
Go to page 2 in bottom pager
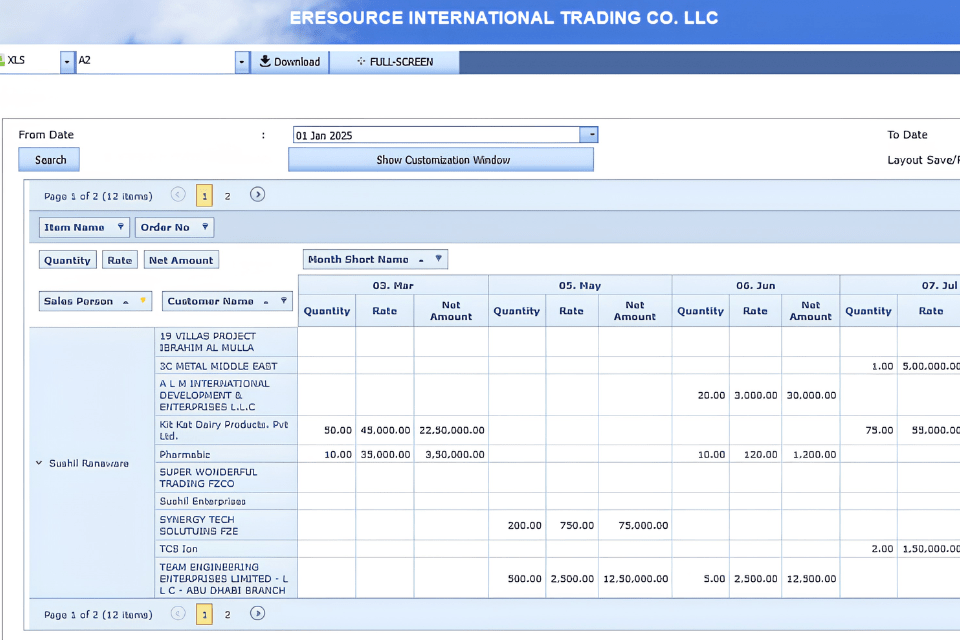point(227,614)
